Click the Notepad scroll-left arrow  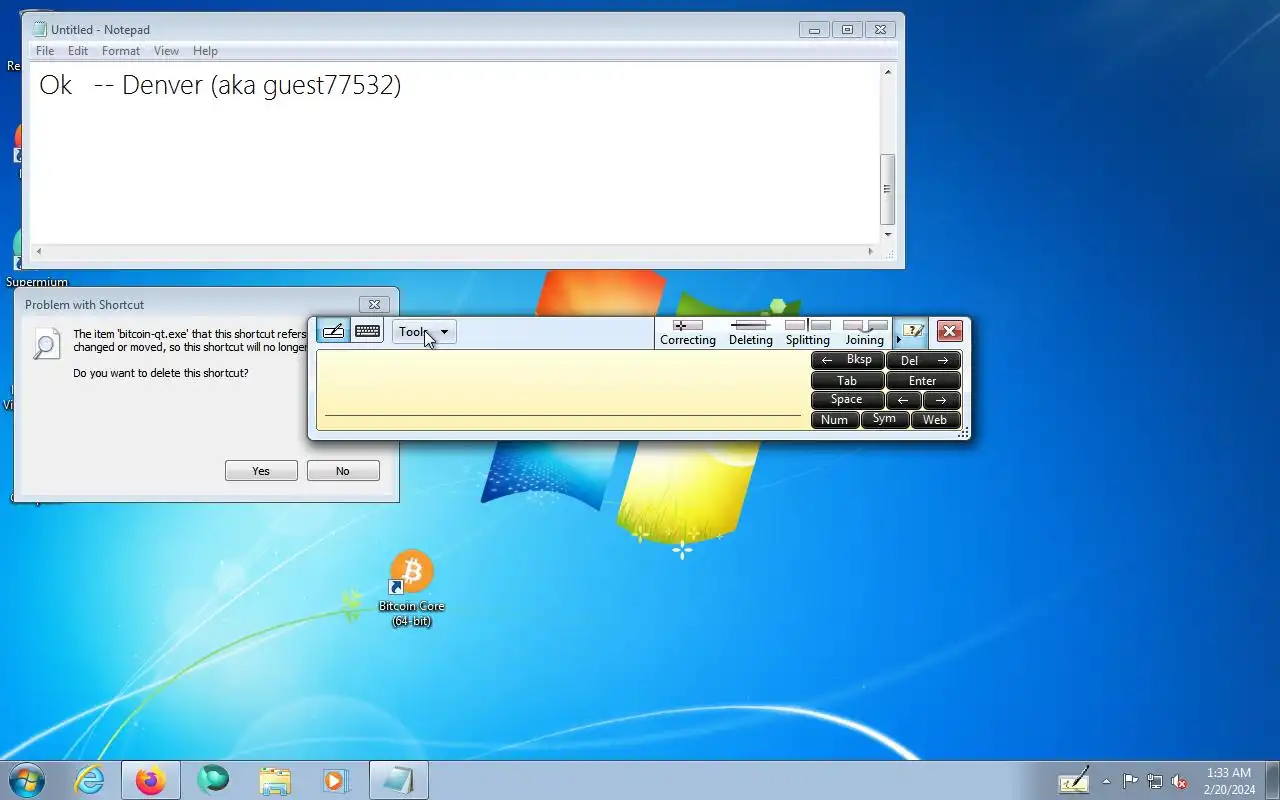pos(38,252)
